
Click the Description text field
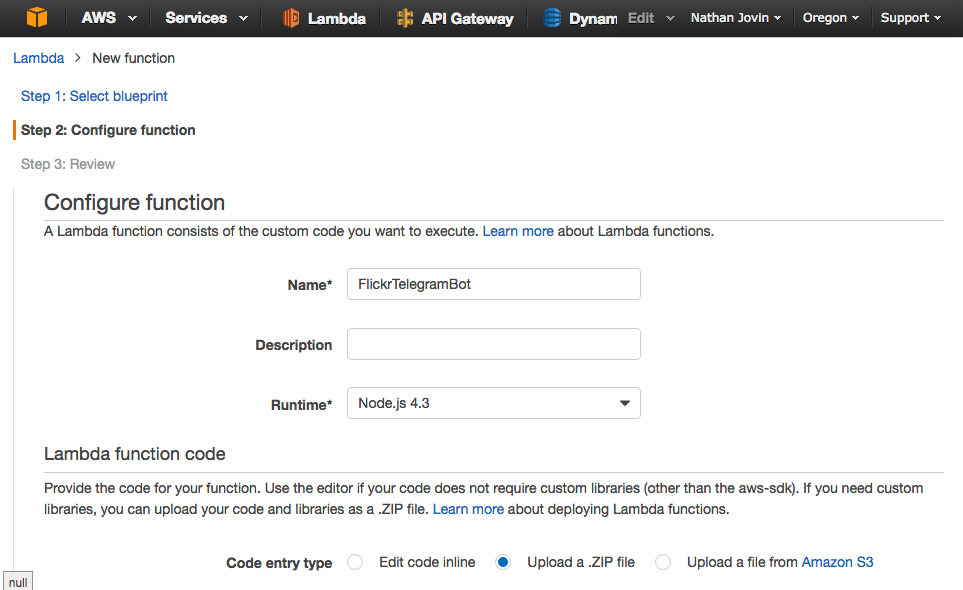click(x=493, y=344)
